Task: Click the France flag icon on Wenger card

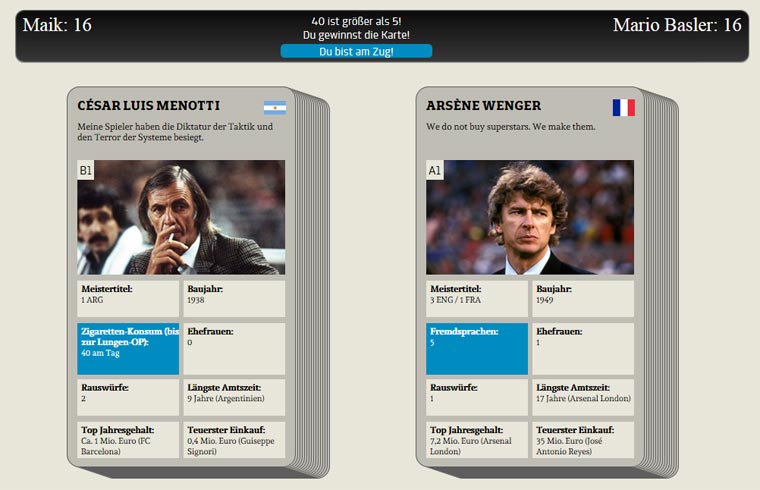Action: coord(623,107)
